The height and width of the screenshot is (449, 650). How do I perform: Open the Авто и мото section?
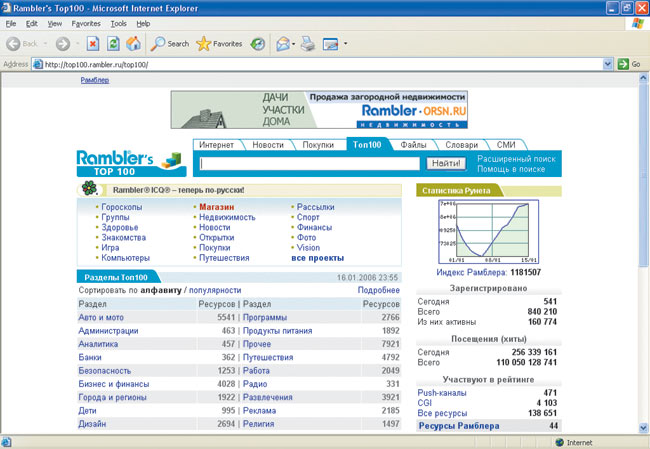tap(101, 317)
